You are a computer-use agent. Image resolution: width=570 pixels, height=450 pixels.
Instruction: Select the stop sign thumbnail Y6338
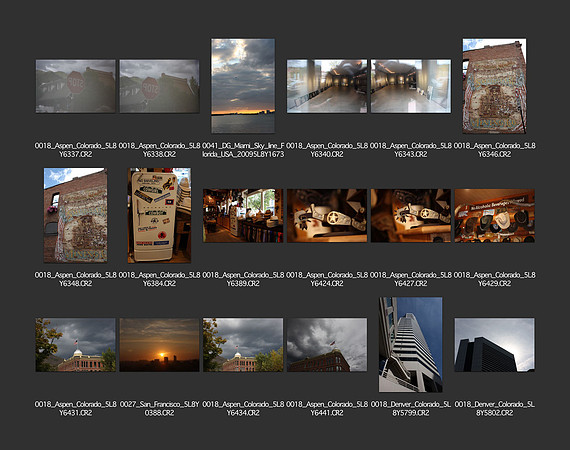click(x=159, y=86)
